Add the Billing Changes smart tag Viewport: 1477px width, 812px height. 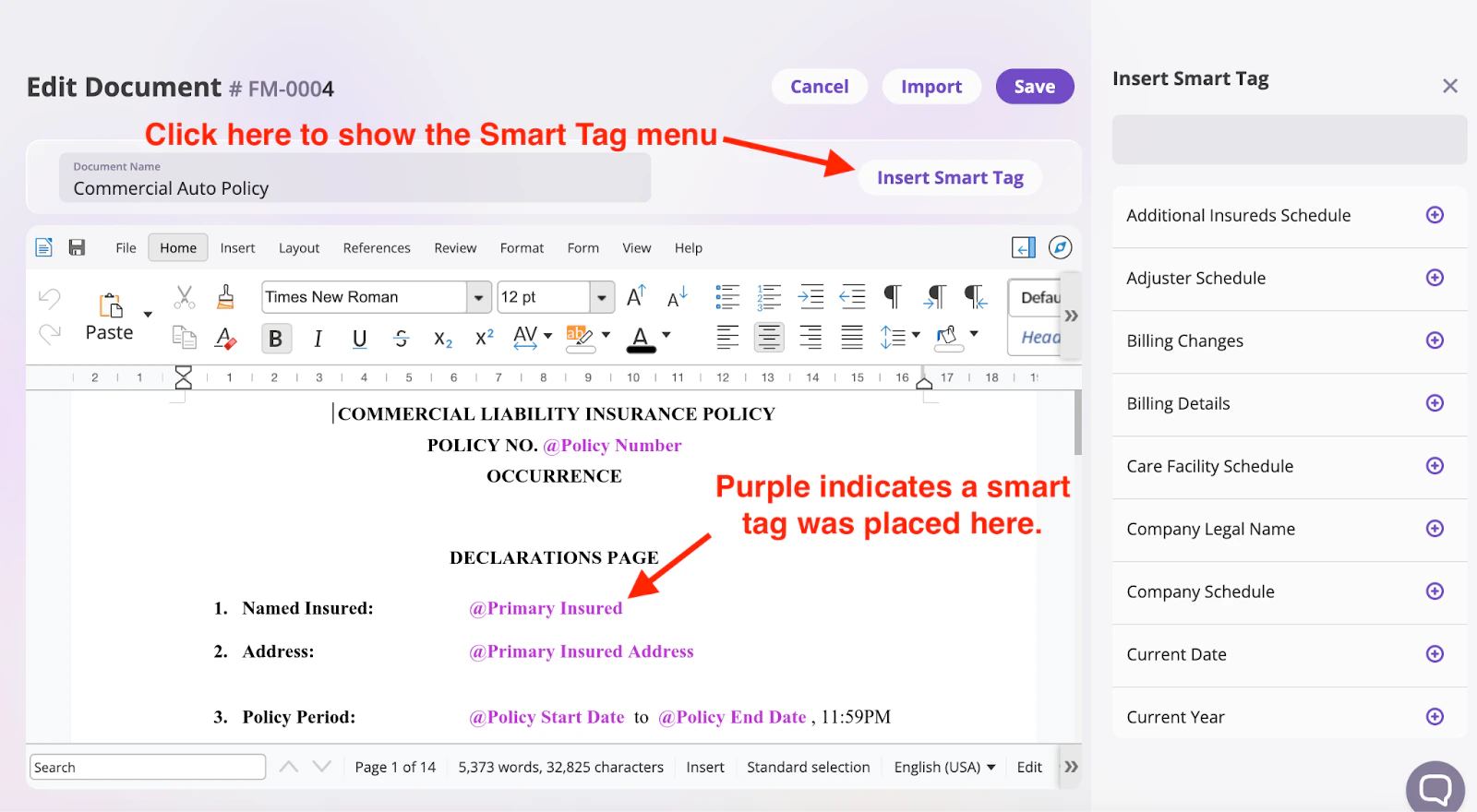tap(1435, 340)
